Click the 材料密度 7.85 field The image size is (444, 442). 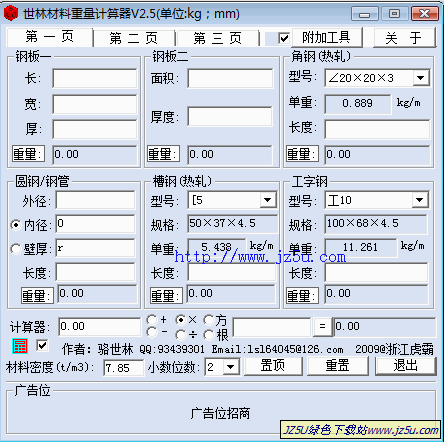pos(124,368)
